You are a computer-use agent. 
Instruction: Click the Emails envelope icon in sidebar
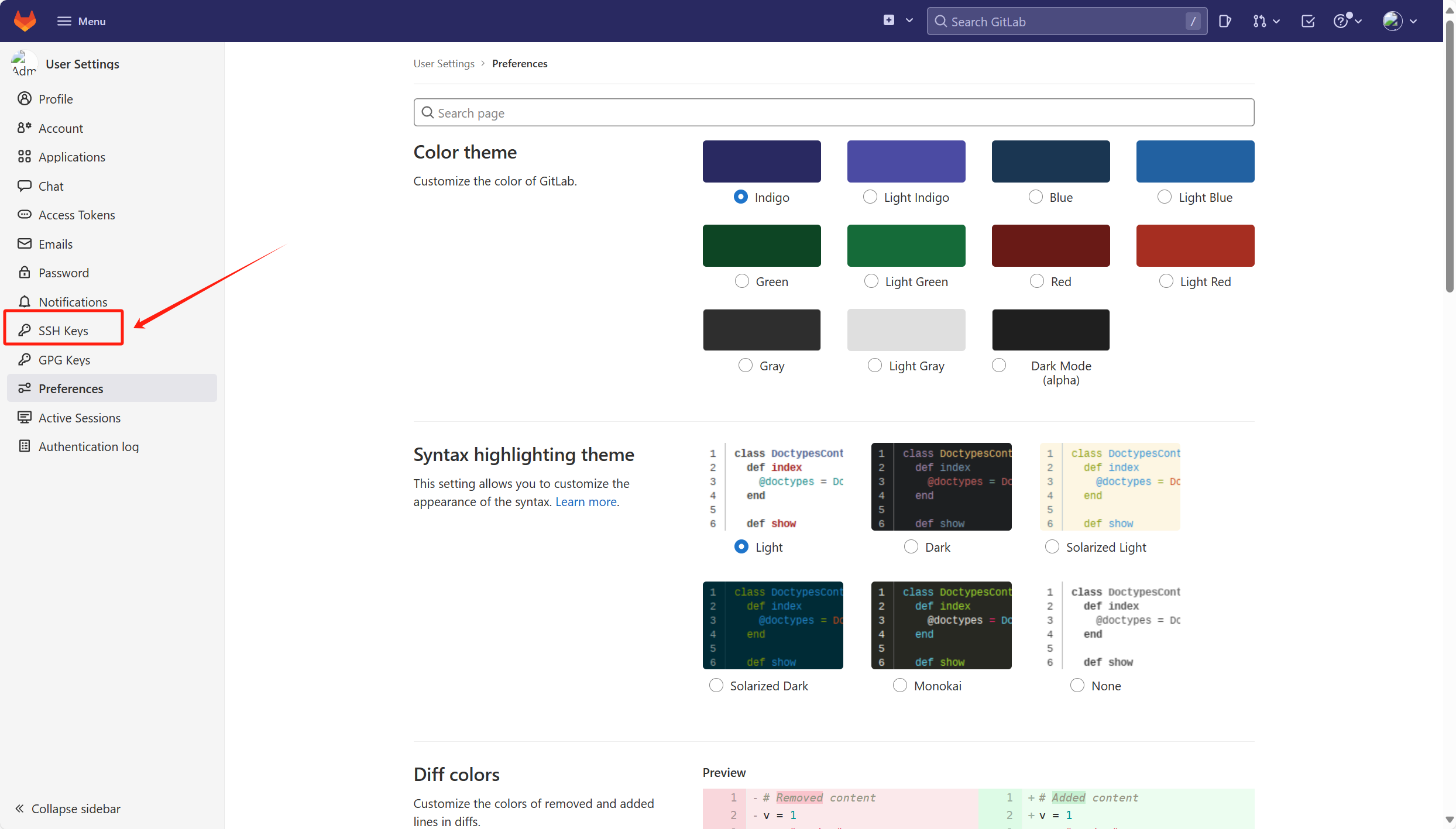(25, 244)
